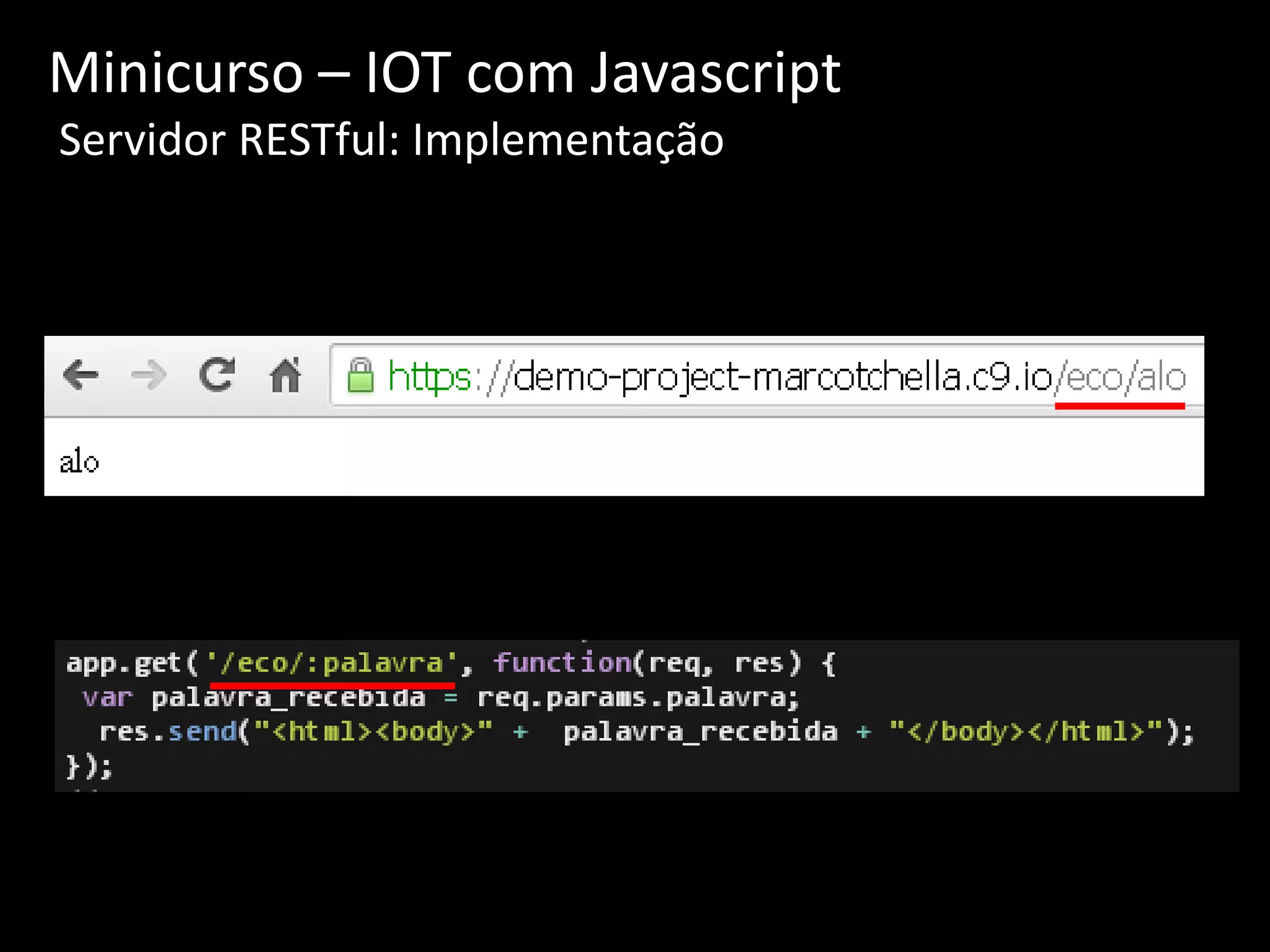Click the address bar URL field
The width and height of the screenshot is (1270, 952).
767,375
